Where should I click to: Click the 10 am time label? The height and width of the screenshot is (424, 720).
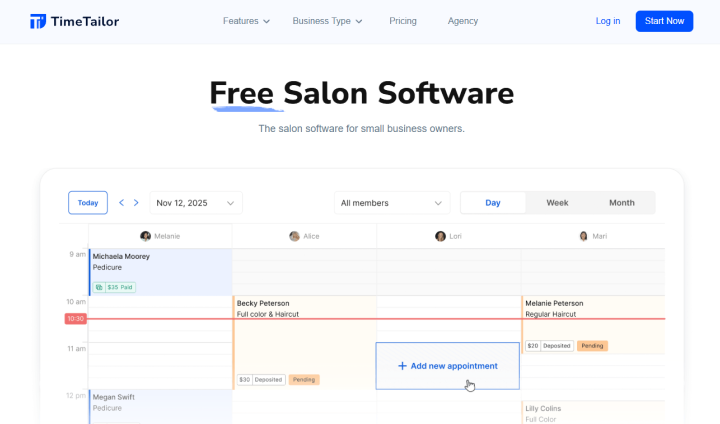coord(76,301)
